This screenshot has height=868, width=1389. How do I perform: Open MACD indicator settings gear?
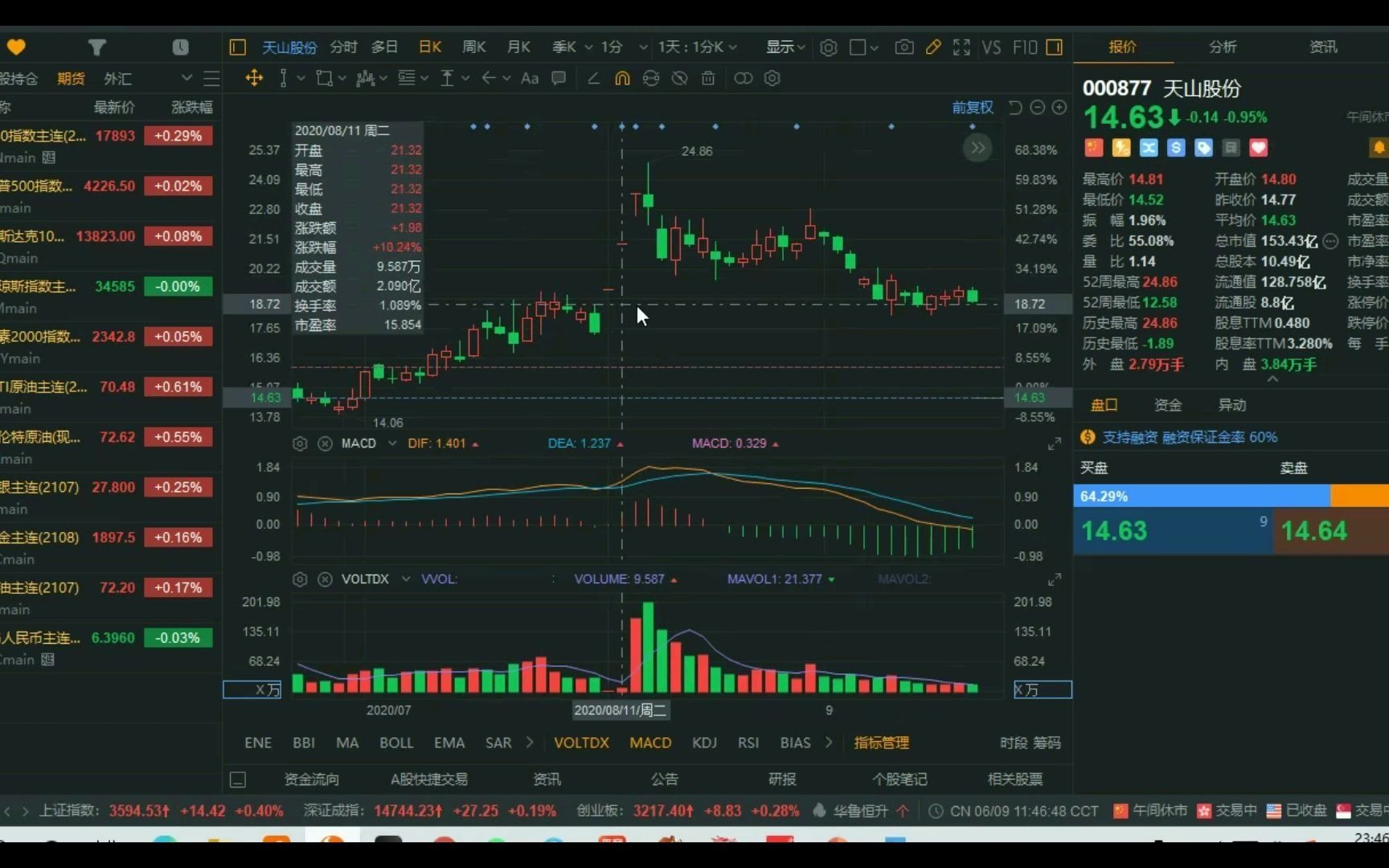click(x=300, y=444)
